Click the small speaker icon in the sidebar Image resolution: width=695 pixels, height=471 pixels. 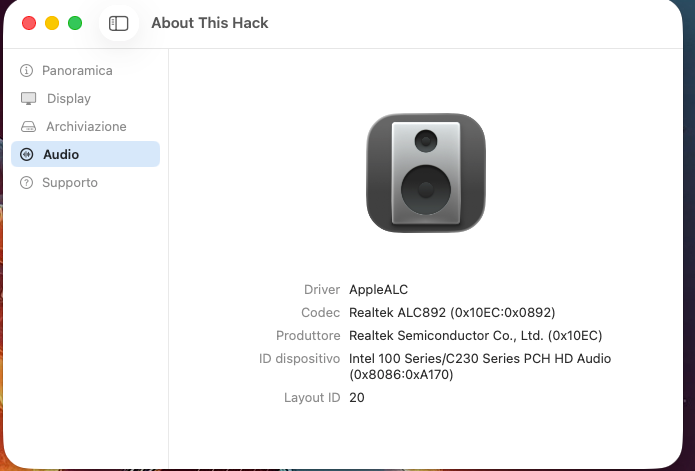coord(27,155)
